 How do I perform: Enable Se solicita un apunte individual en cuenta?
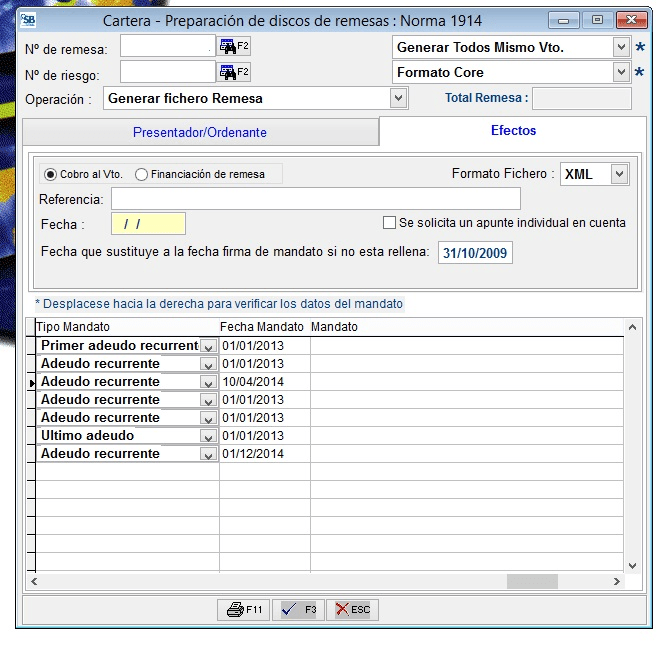[390, 223]
